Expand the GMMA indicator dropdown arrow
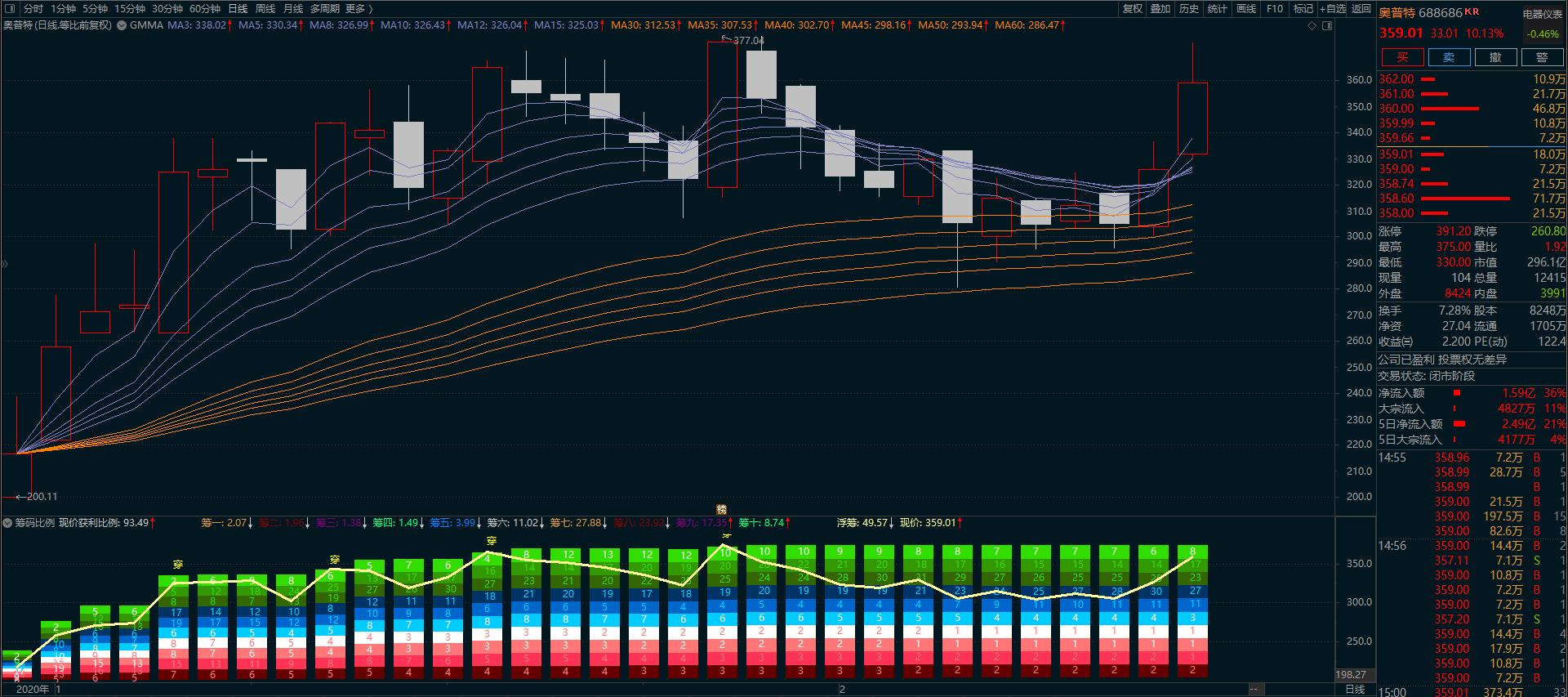The height and width of the screenshot is (697, 1568). click(x=122, y=25)
